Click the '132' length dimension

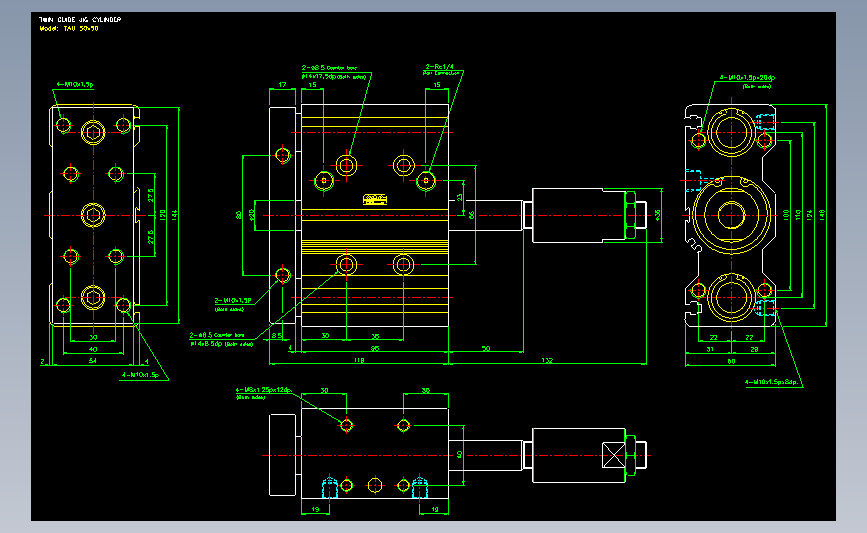click(x=547, y=360)
